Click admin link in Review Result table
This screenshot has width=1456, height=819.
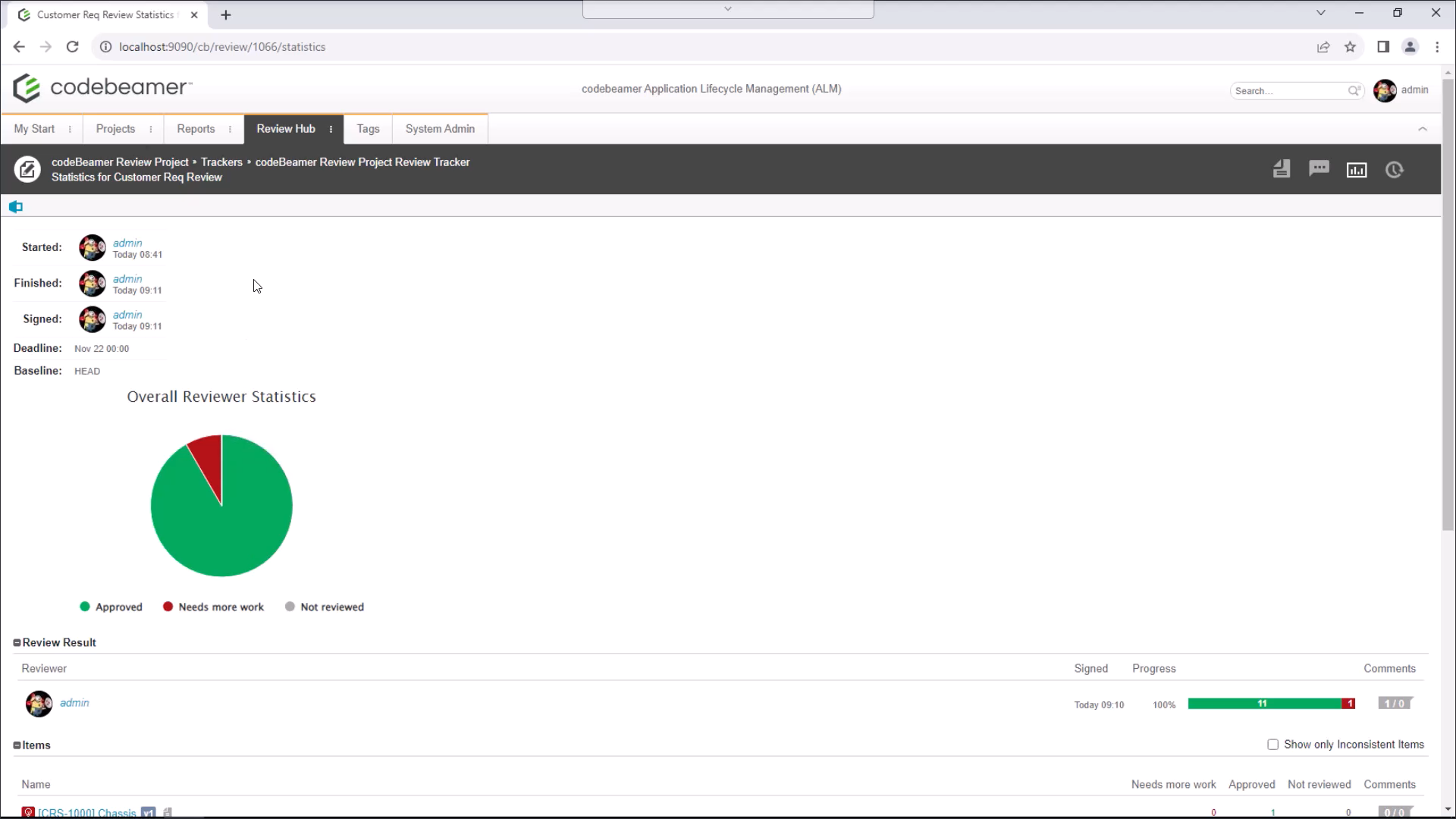74,703
